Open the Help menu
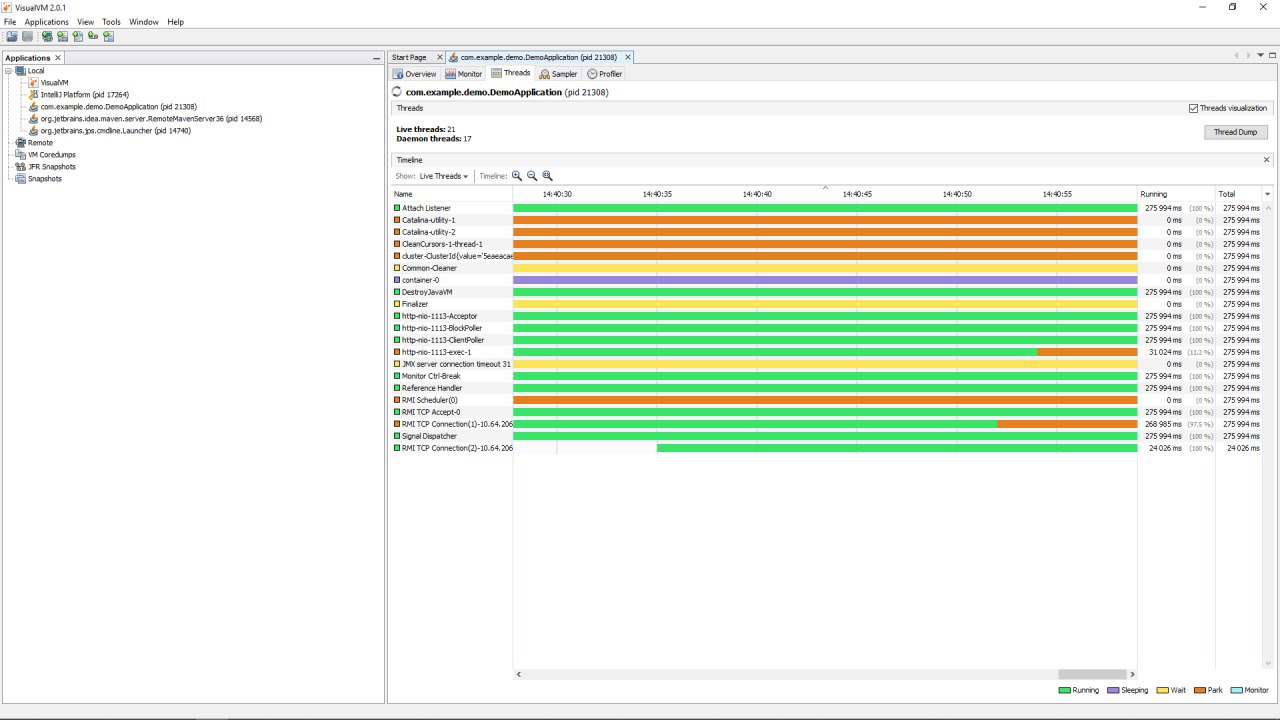 (175, 22)
